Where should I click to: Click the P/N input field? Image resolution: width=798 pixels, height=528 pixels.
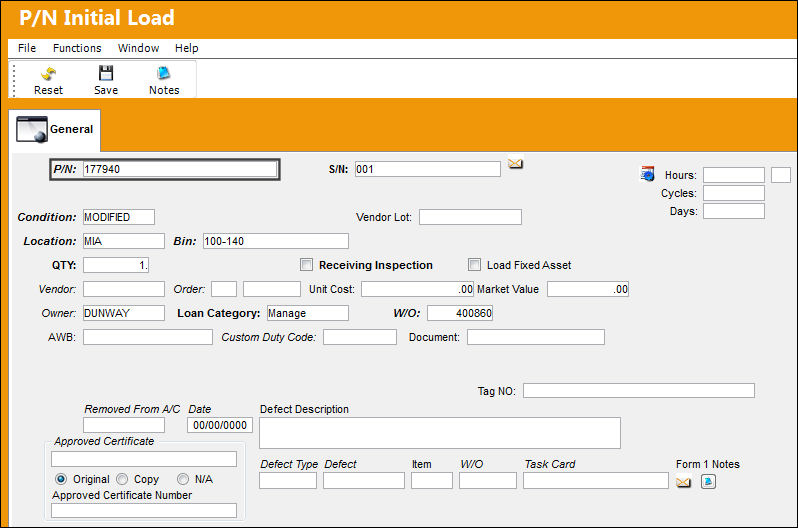coord(180,170)
